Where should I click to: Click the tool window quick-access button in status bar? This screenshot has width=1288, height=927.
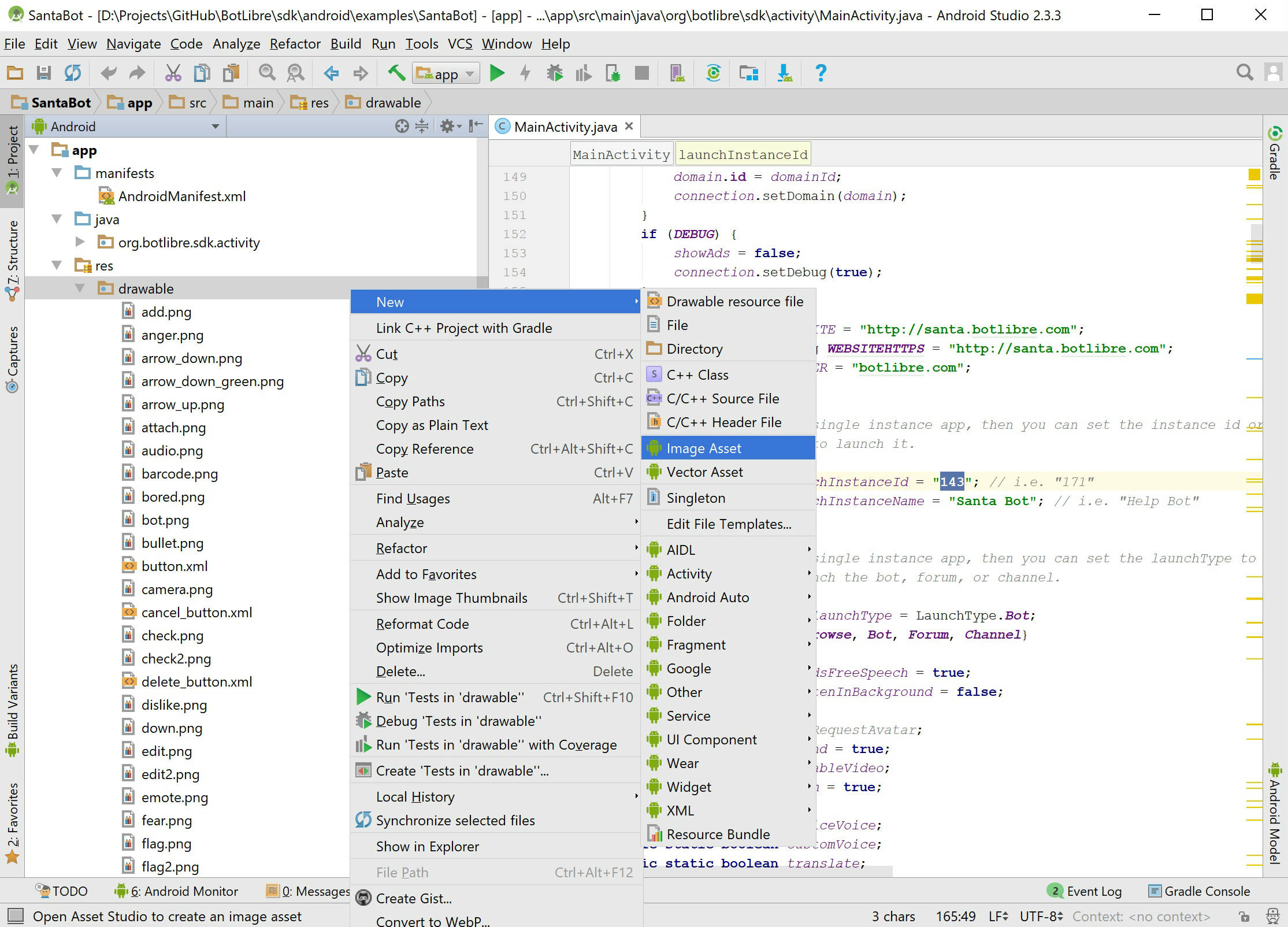coord(15,916)
